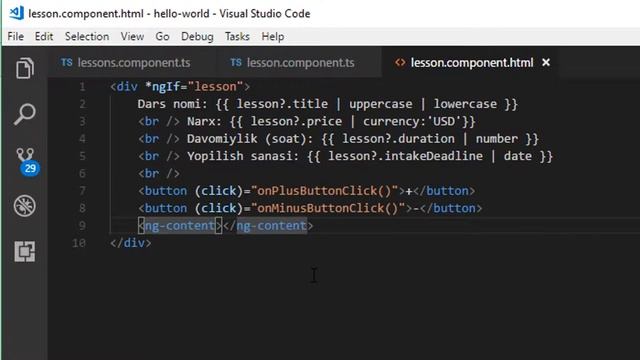Viewport: 640px width, 360px height.
Task: Click the 'date' pipe on line 5
Action: (x=518, y=156)
